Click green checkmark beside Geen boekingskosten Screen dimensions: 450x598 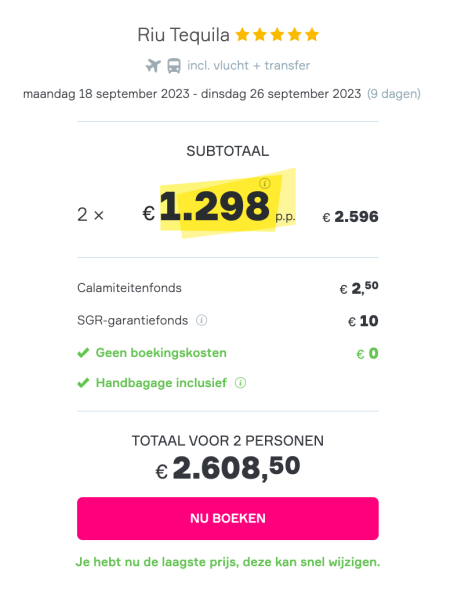tap(83, 353)
